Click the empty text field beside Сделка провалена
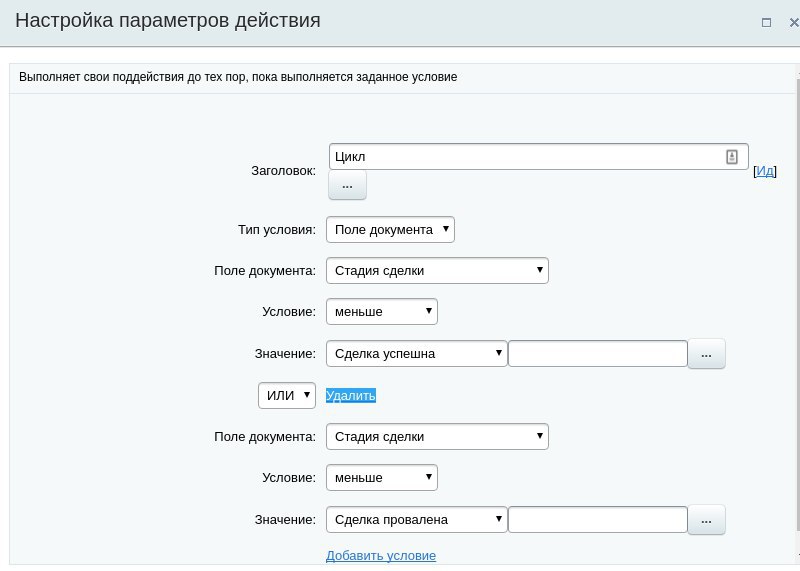The width and height of the screenshot is (800, 571). pyautogui.click(x=598, y=520)
